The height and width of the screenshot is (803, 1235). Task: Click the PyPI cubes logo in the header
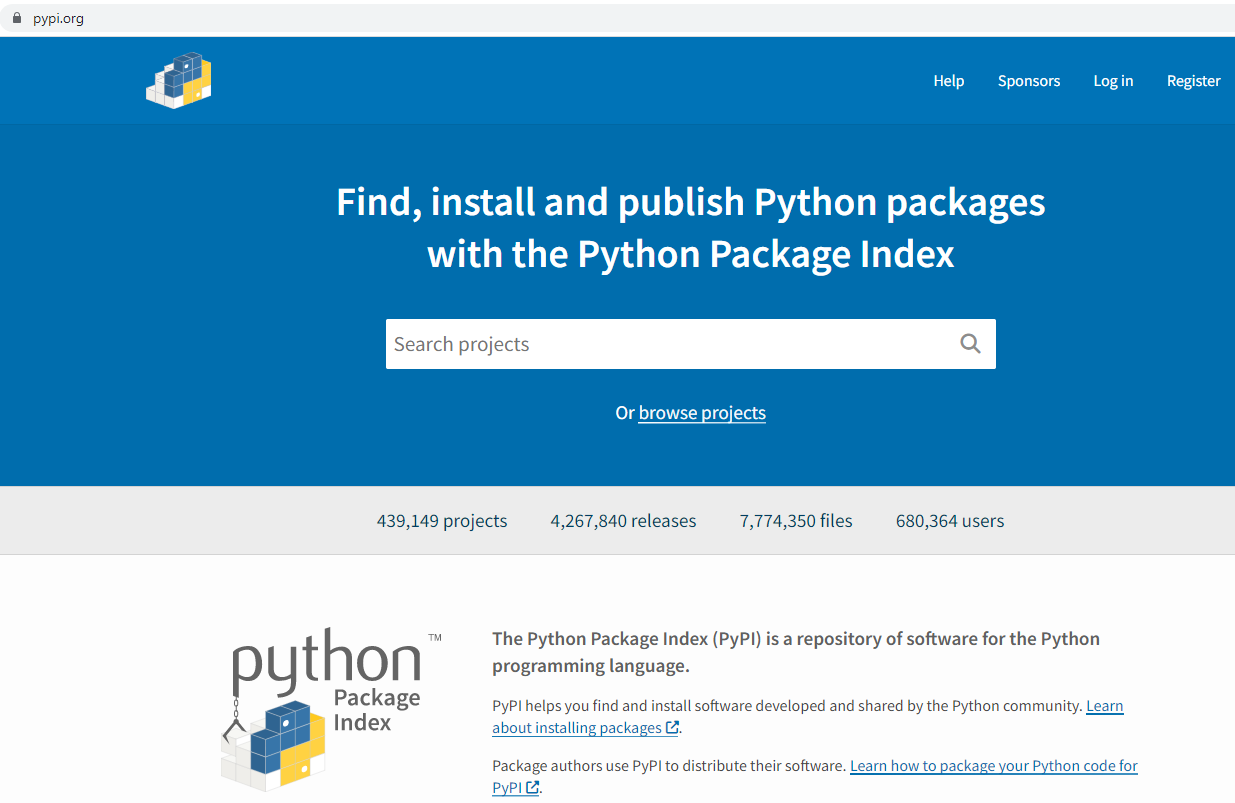click(179, 80)
